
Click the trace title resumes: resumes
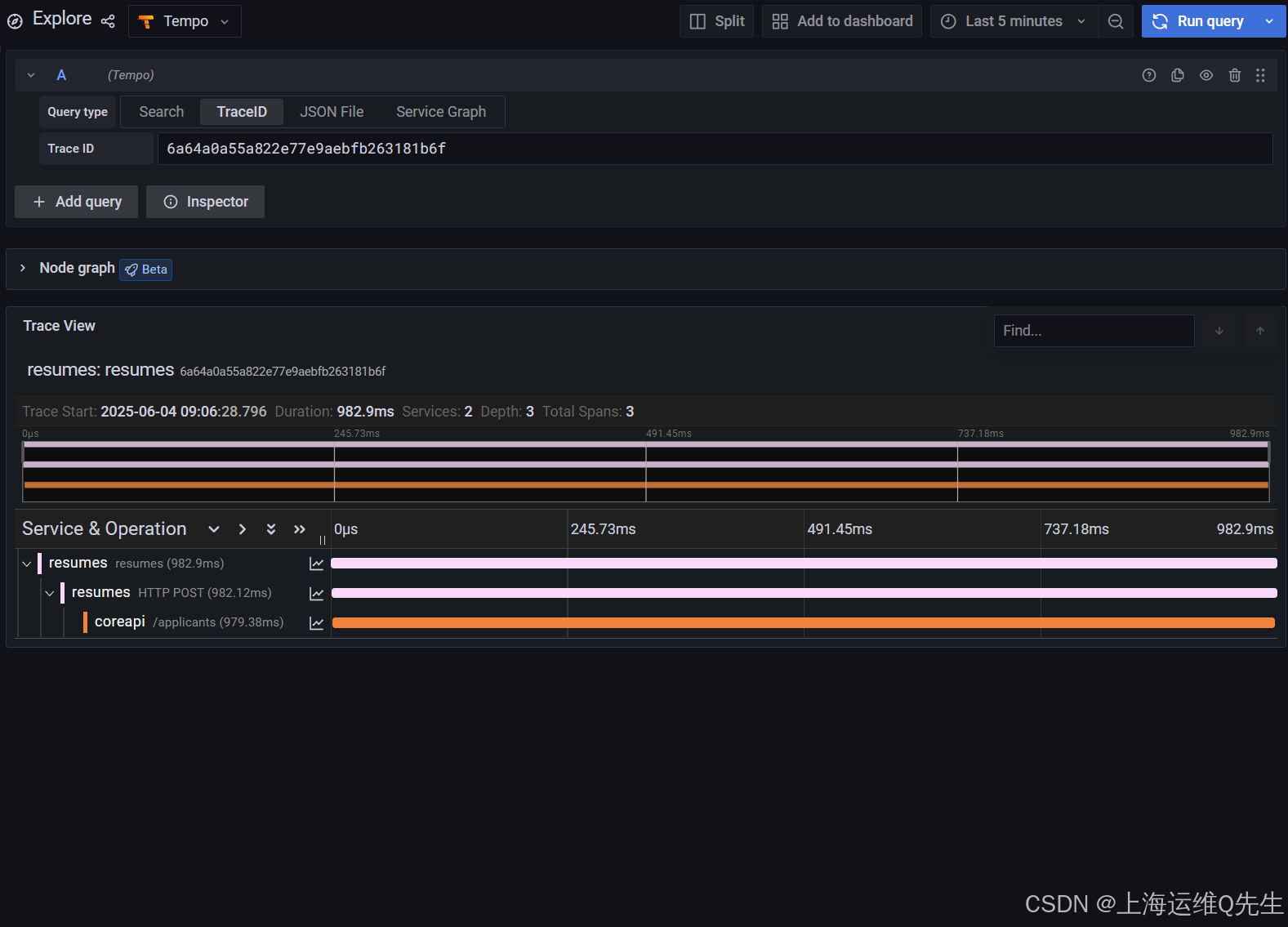click(x=100, y=370)
